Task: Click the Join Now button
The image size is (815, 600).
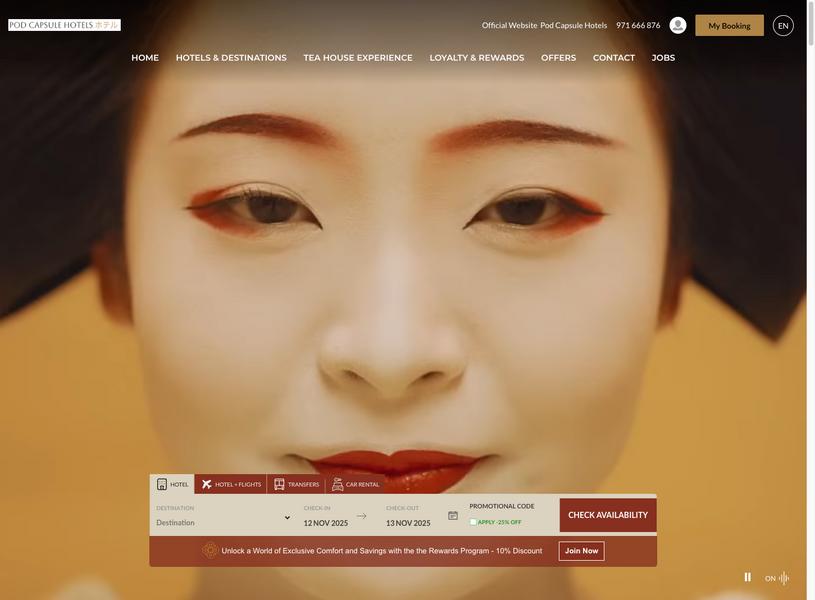Action: pyautogui.click(x=581, y=551)
